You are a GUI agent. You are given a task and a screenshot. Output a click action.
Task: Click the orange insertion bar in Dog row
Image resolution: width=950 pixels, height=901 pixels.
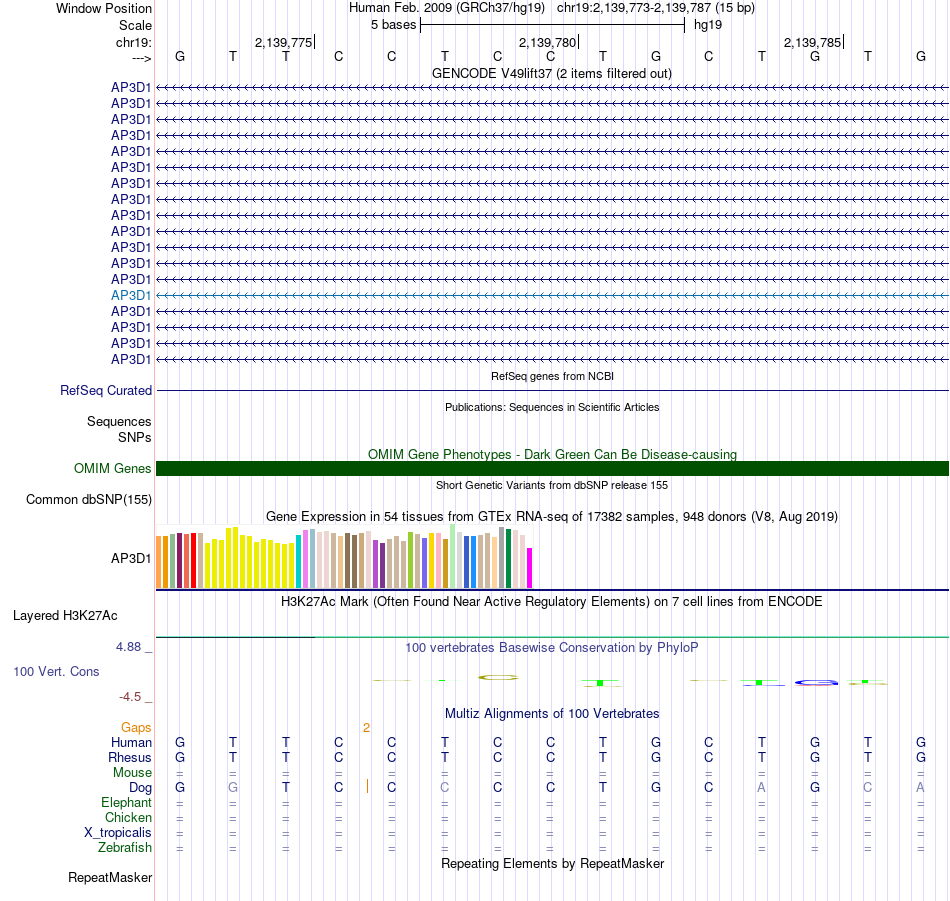coord(367,786)
